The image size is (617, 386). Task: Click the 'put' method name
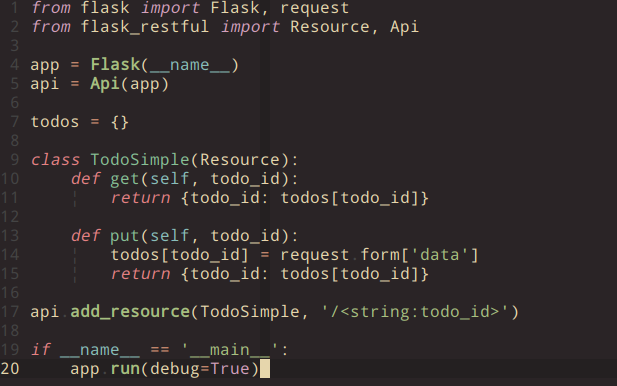(125, 236)
